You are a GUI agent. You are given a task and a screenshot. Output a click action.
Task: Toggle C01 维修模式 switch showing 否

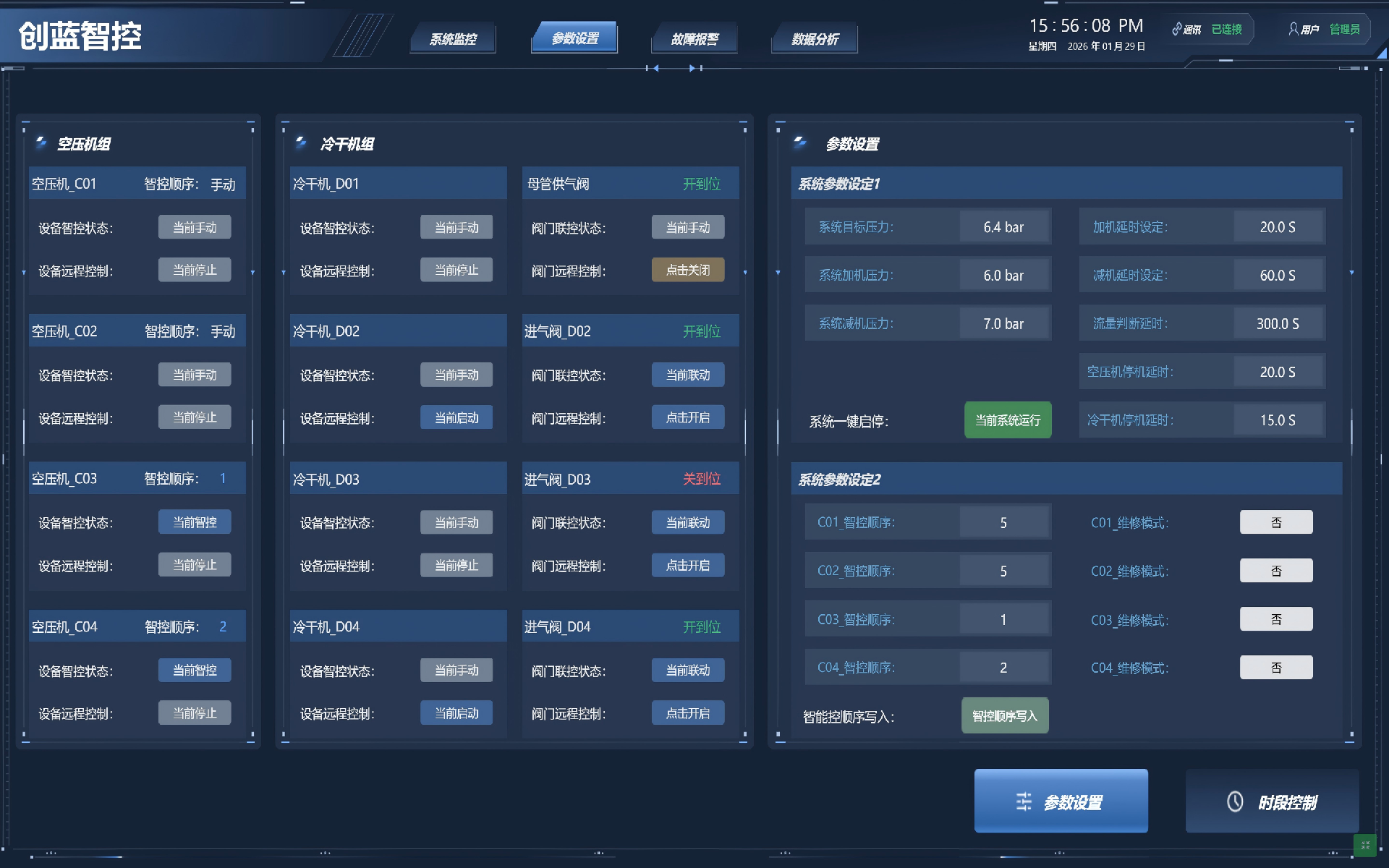click(1275, 522)
